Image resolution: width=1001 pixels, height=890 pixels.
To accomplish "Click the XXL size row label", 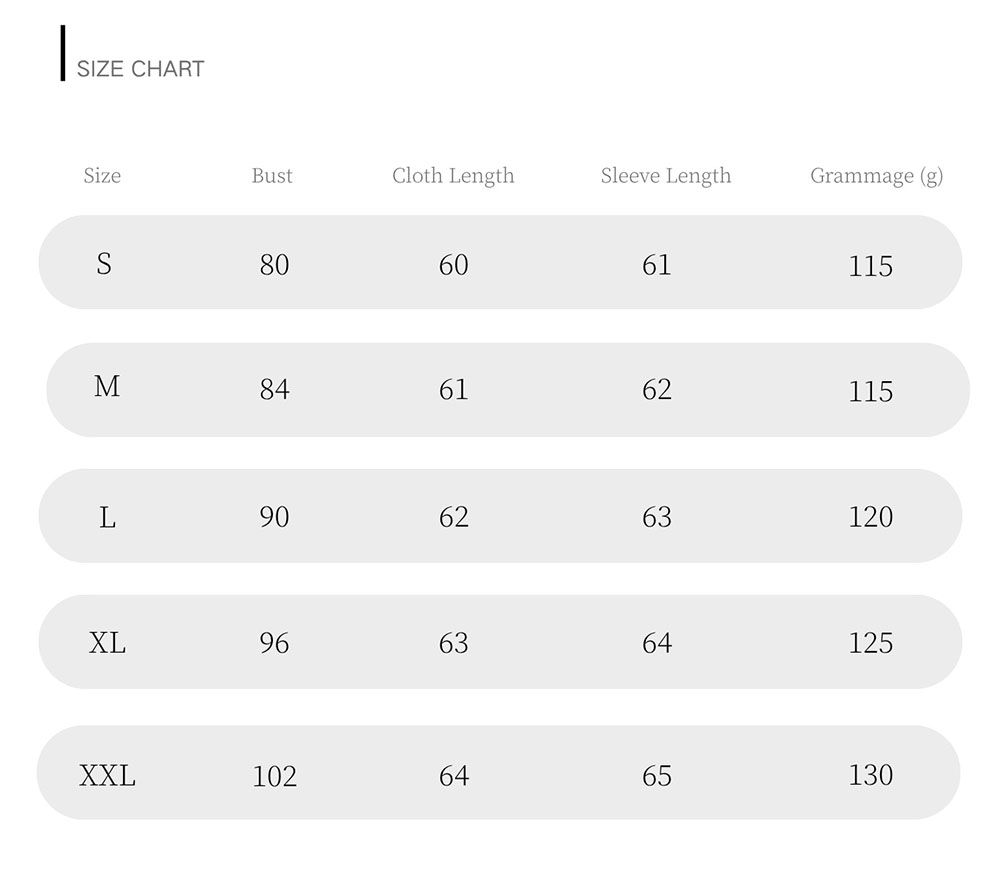I will [x=107, y=775].
